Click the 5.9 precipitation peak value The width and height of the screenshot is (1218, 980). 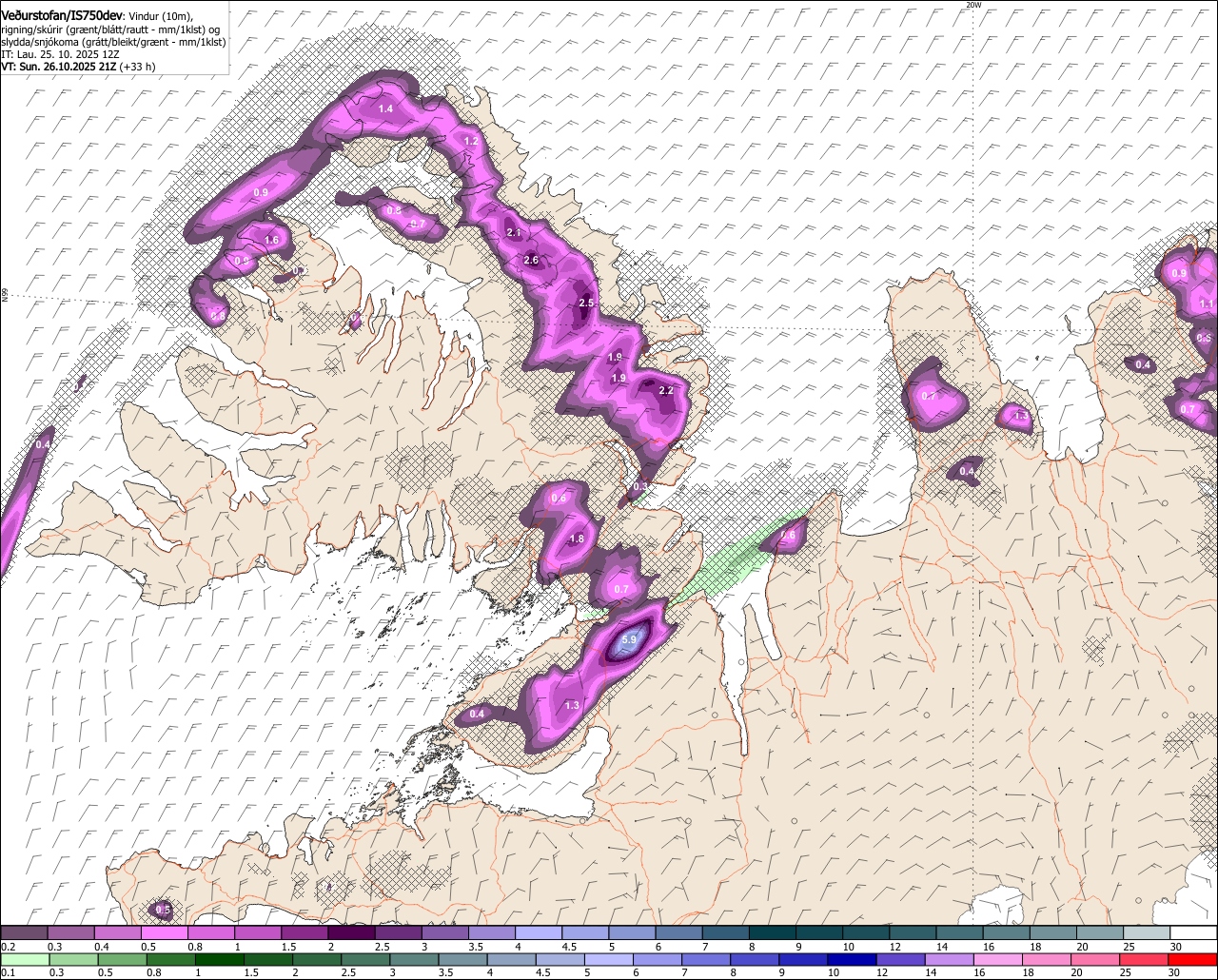[x=628, y=640]
